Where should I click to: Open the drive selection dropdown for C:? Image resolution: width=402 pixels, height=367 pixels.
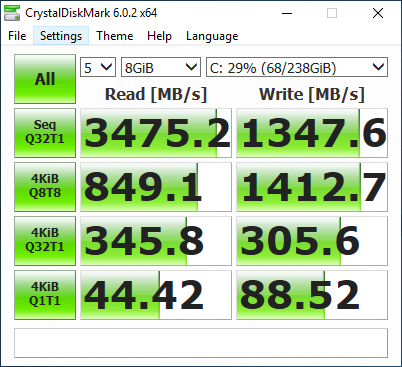(297, 67)
